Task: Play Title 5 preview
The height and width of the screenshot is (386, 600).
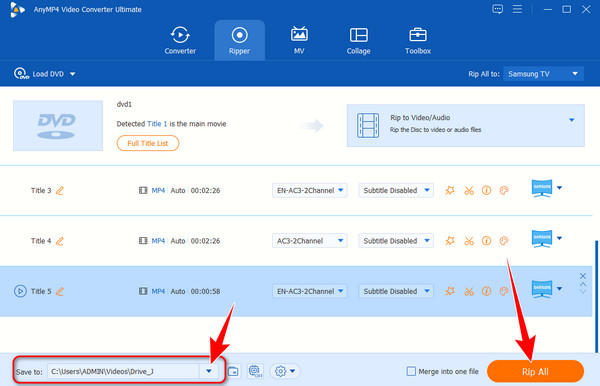Action: pos(20,291)
